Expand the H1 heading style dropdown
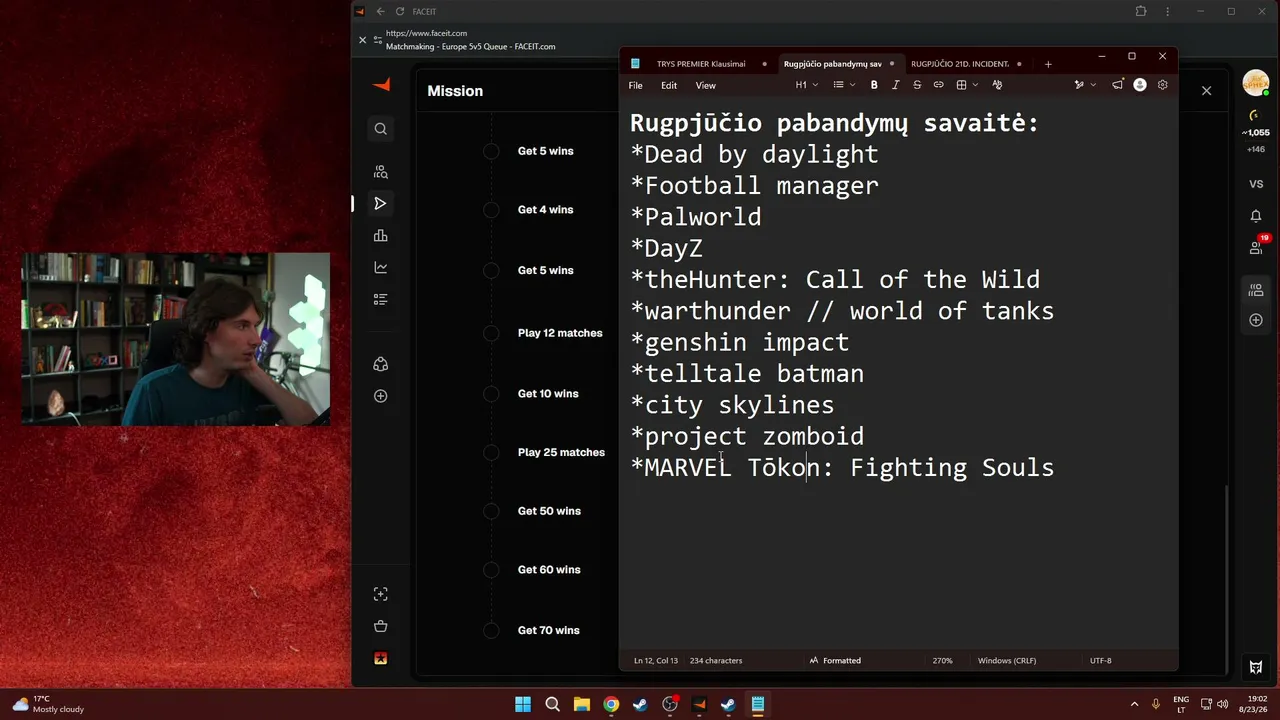Viewport: 1280px width, 720px height. click(806, 85)
